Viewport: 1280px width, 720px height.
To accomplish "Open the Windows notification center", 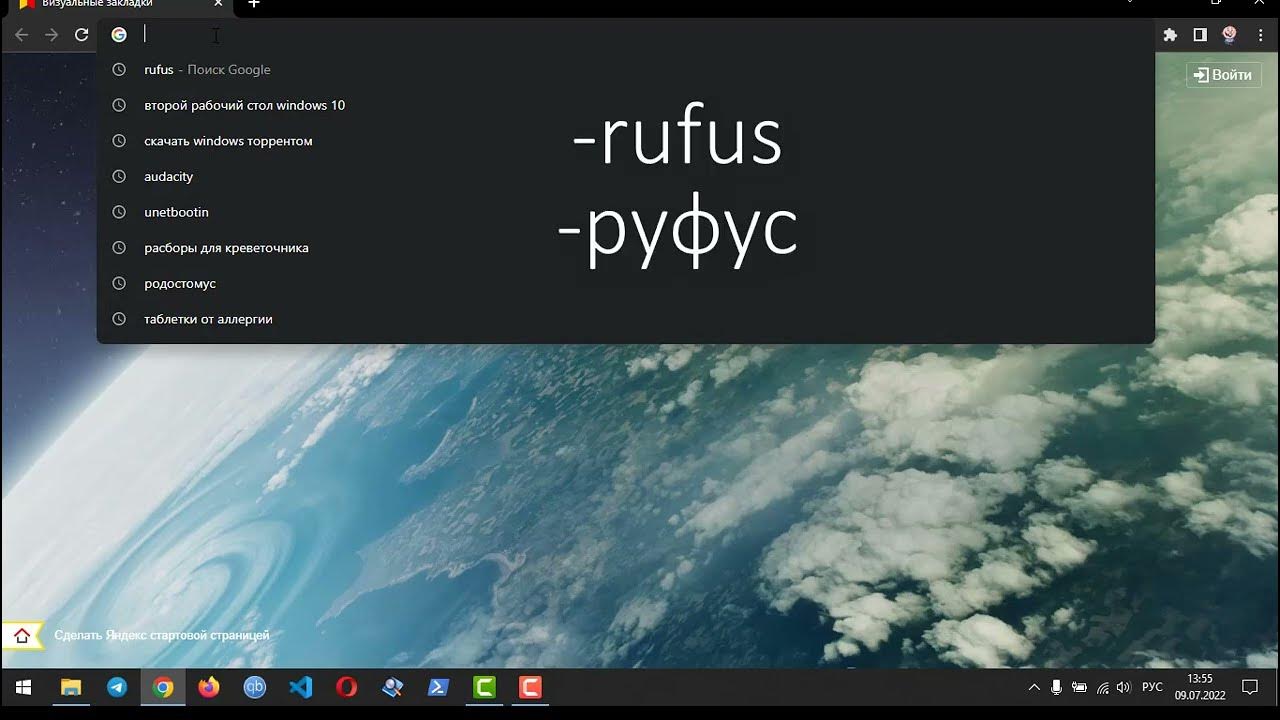I will 1250,688.
